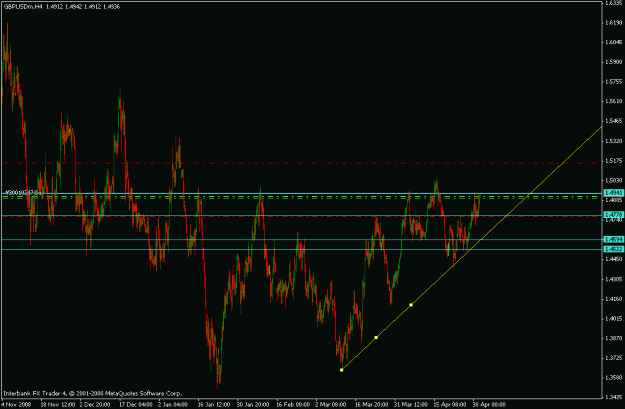Click the 2 Mar 08:00 date label
The height and width of the screenshot is (409, 625).
coord(331,405)
